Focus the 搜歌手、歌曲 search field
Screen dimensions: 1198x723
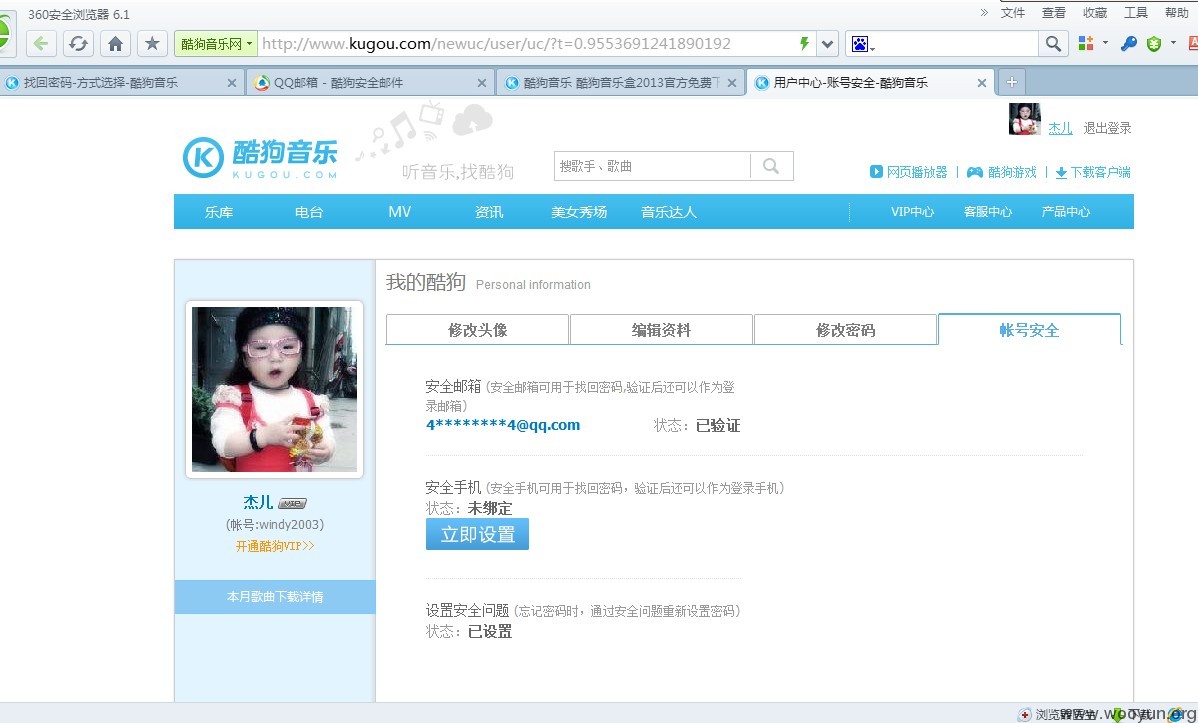tap(652, 166)
